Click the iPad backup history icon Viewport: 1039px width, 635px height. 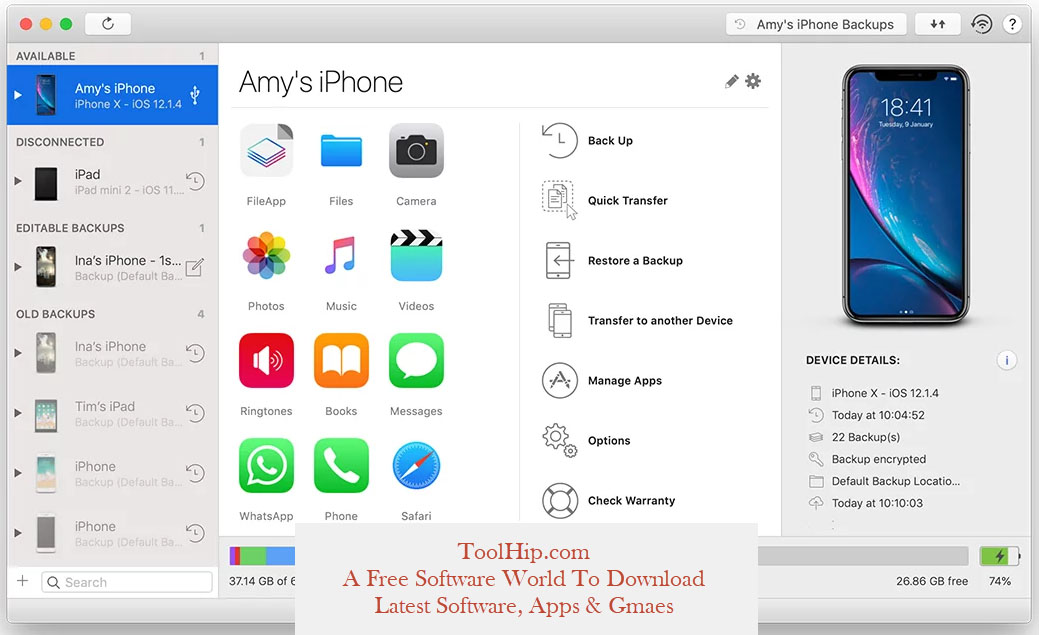195,181
